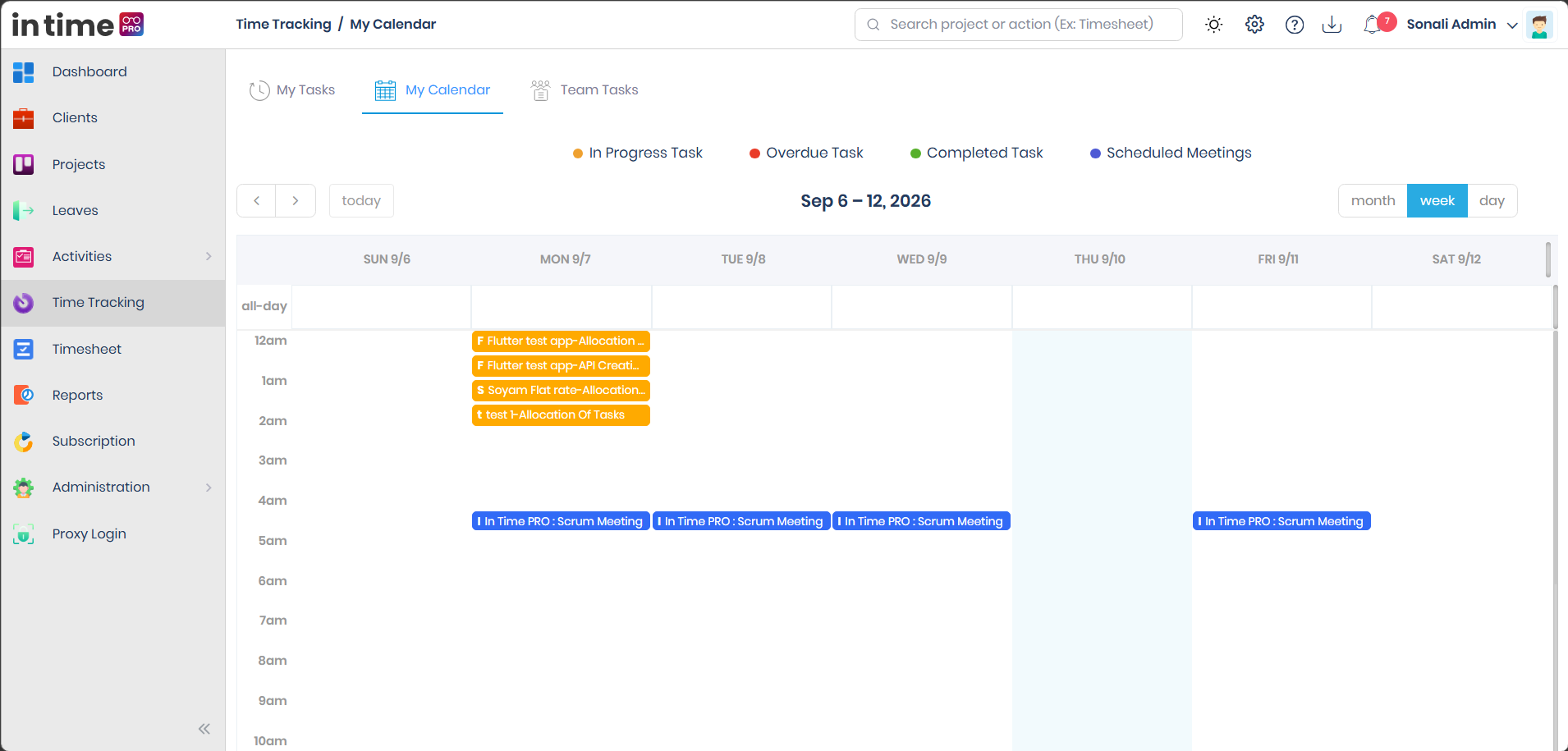Image resolution: width=1568 pixels, height=751 pixels.
Task: Select the My Calendar tab
Action: pyautogui.click(x=433, y=90)
